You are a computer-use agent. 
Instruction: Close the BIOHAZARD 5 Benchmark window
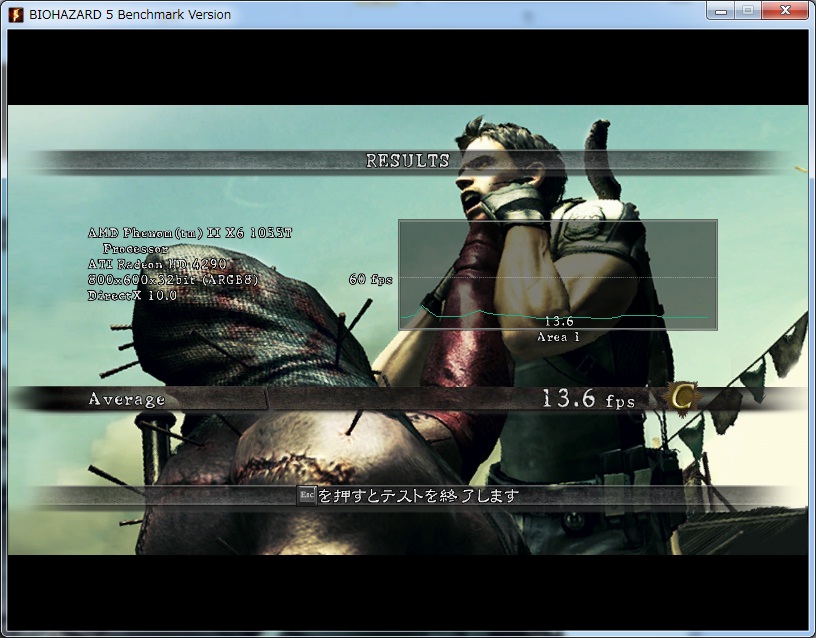point(785,10)
